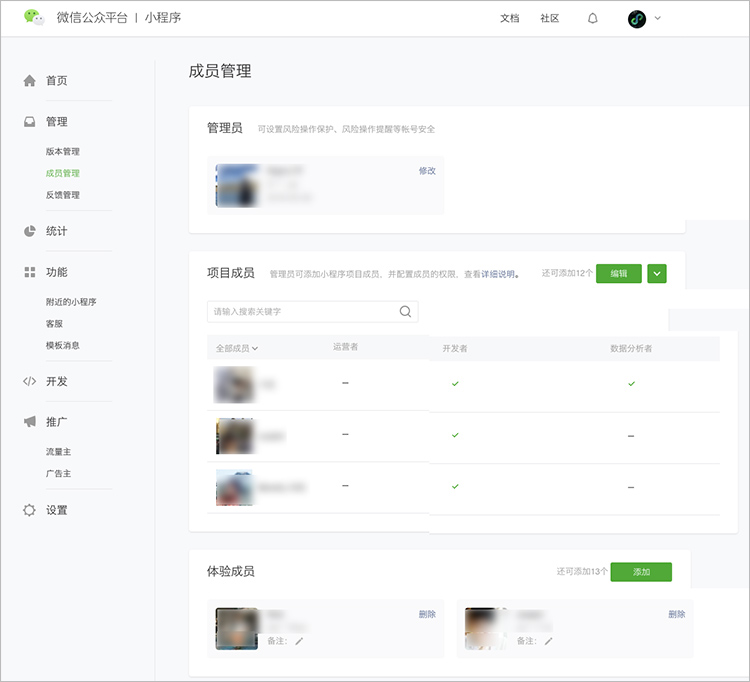Click the 设置 gear icon
Image resolution: width=750 pixels, height=682 pixels.
coord(30,510)
